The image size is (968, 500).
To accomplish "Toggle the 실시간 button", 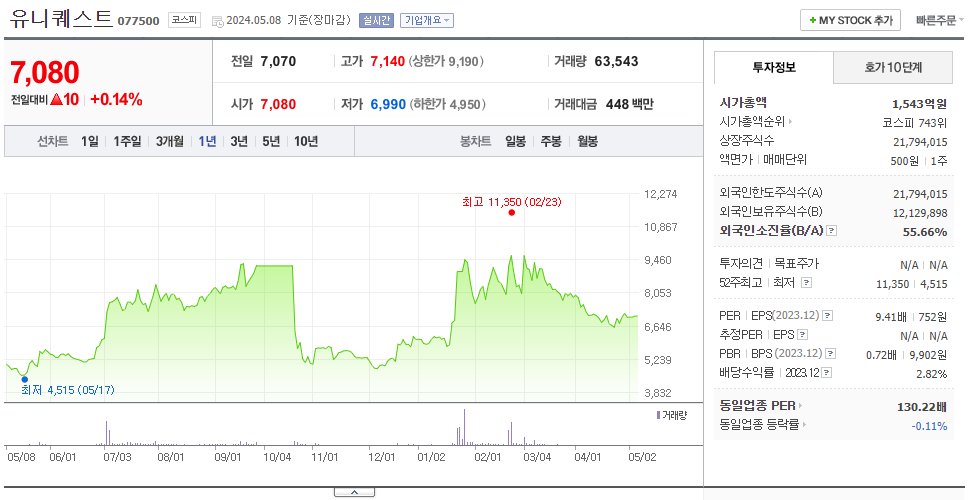I will tap(376, 20).
